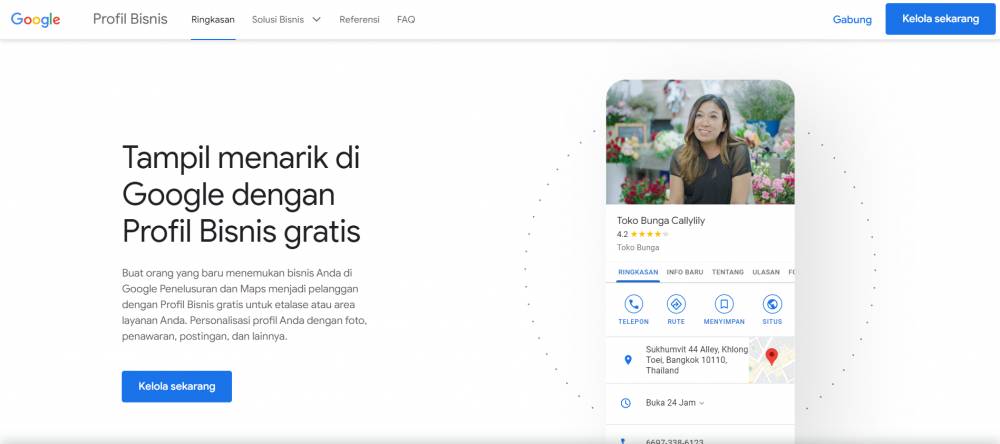Open the FAQ nav item

406,20
